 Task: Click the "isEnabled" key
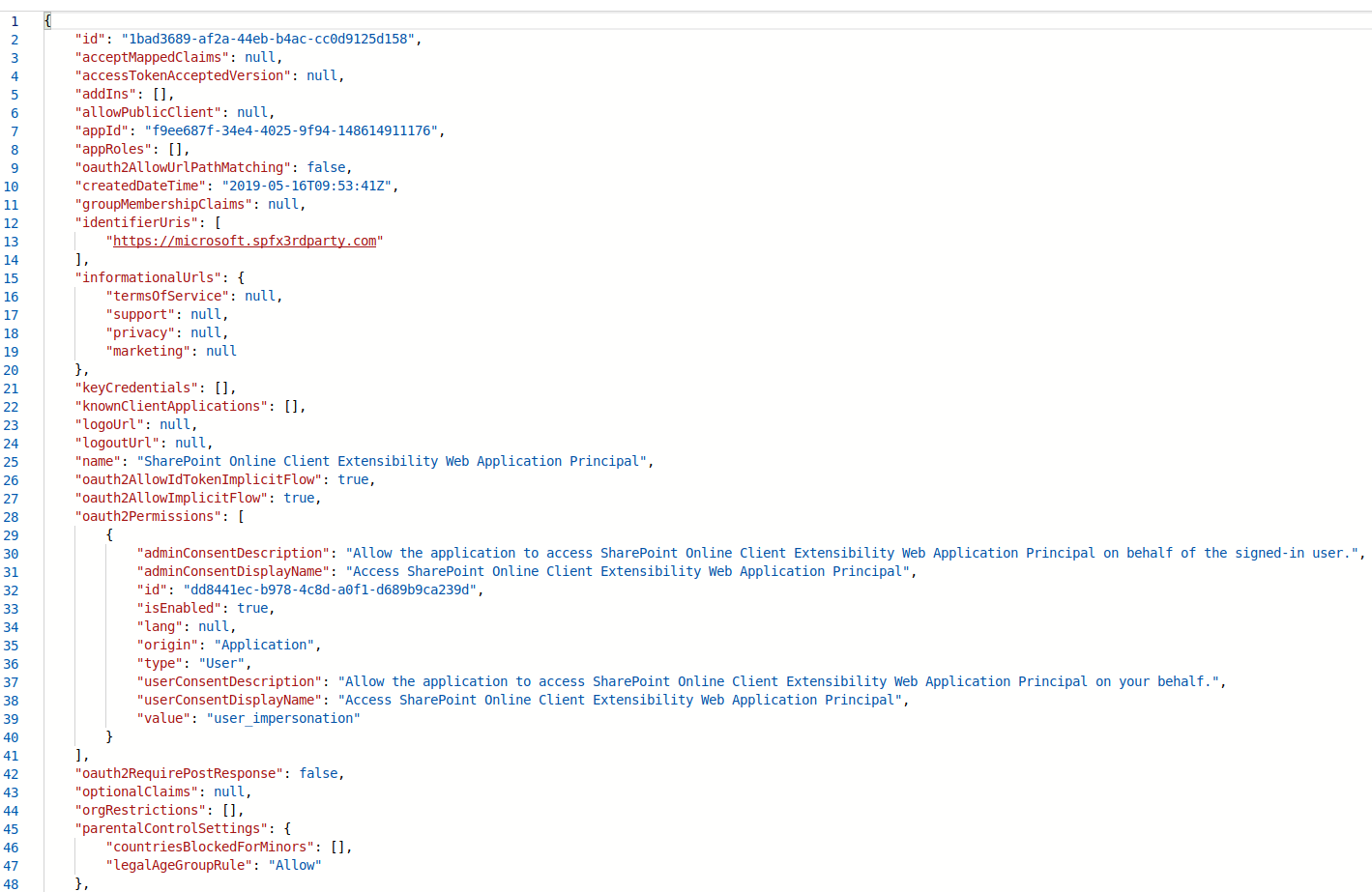point(179,608)
